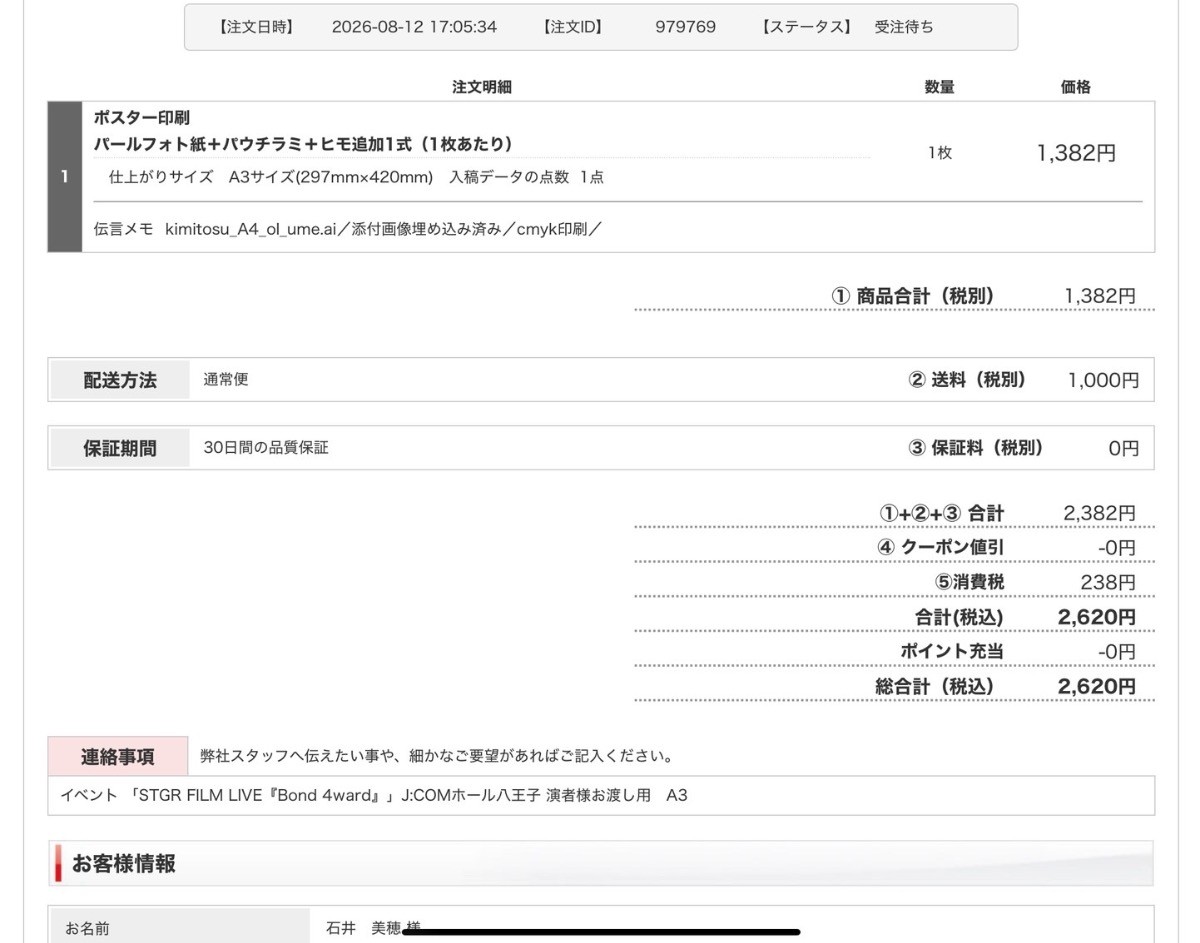The width and height of the screenshot is (1200, 943).
Task: Click the お名前 label cell
Action: [x=180, y=925]
